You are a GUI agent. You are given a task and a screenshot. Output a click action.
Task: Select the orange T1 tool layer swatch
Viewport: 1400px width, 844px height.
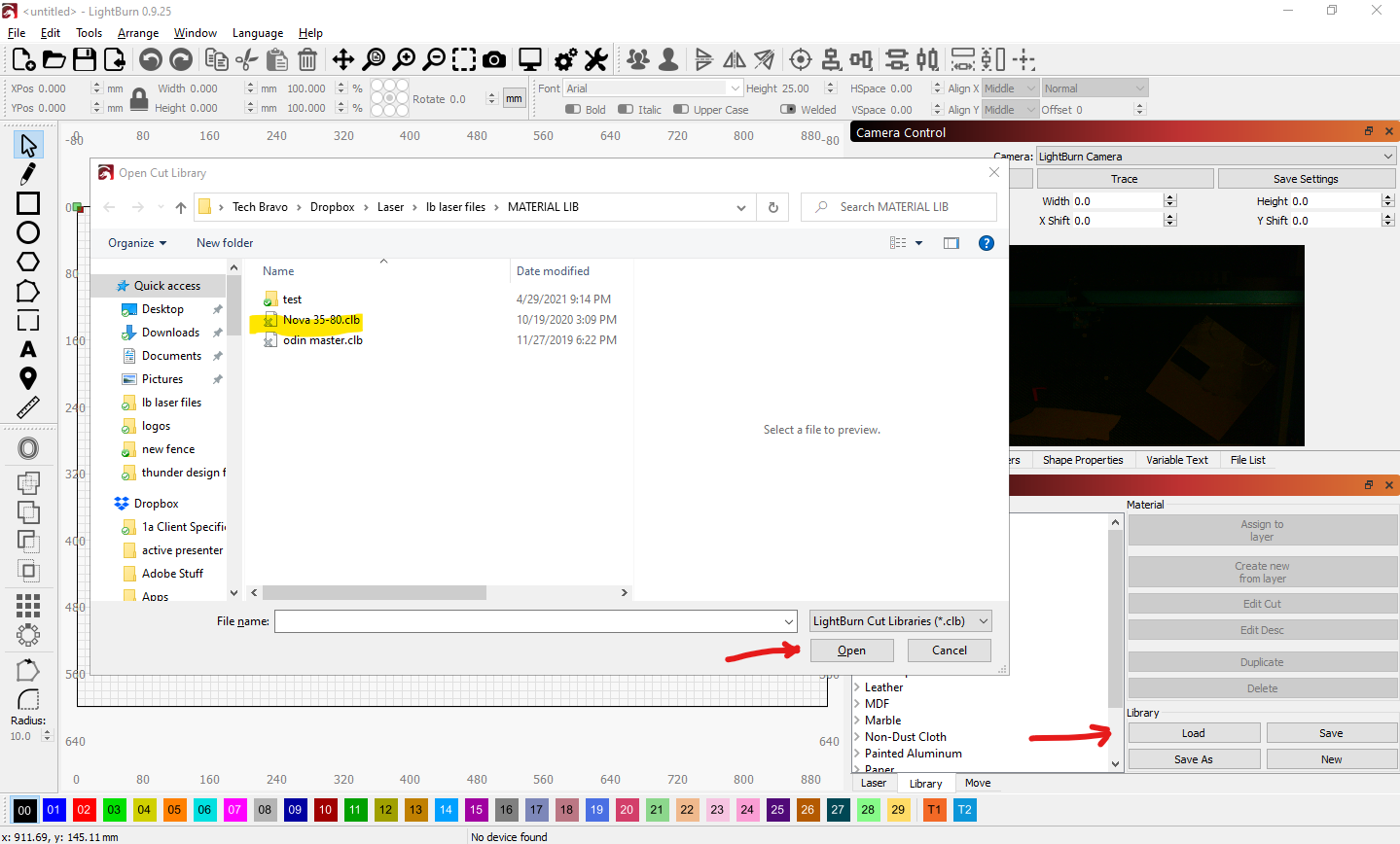pos(934,809)
